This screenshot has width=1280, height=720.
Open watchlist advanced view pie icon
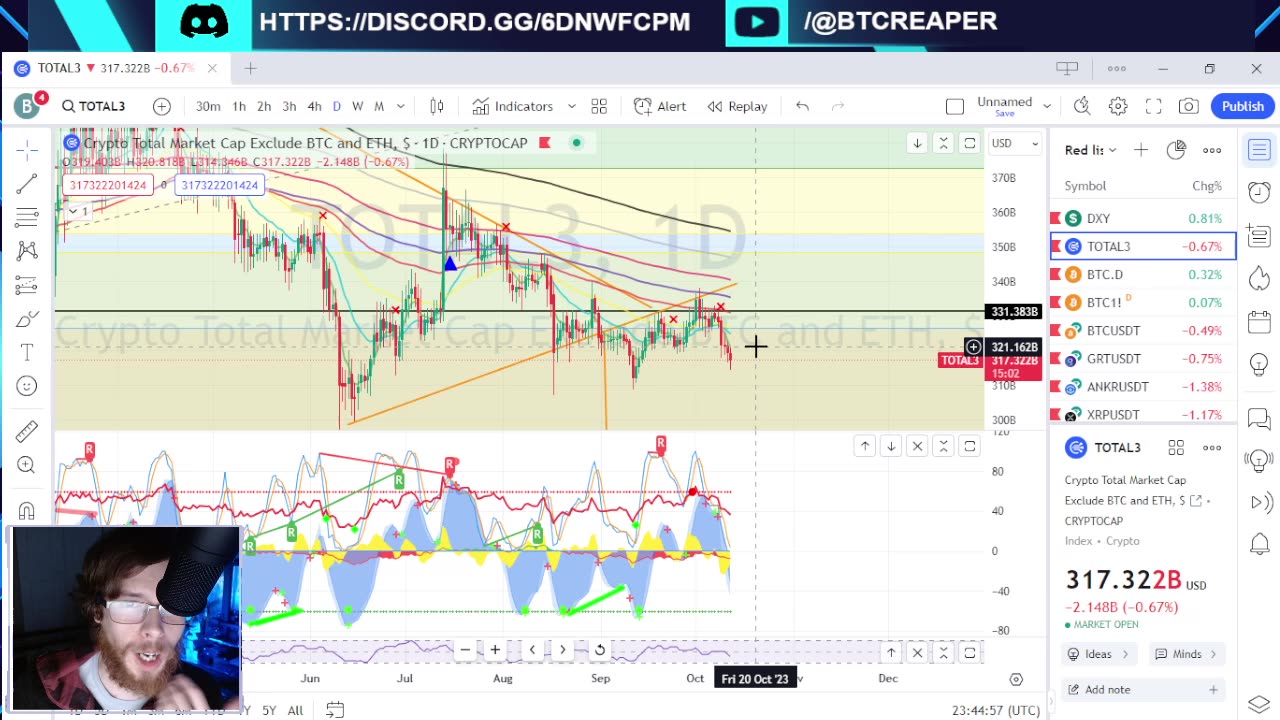click(x=1176, y=150)
